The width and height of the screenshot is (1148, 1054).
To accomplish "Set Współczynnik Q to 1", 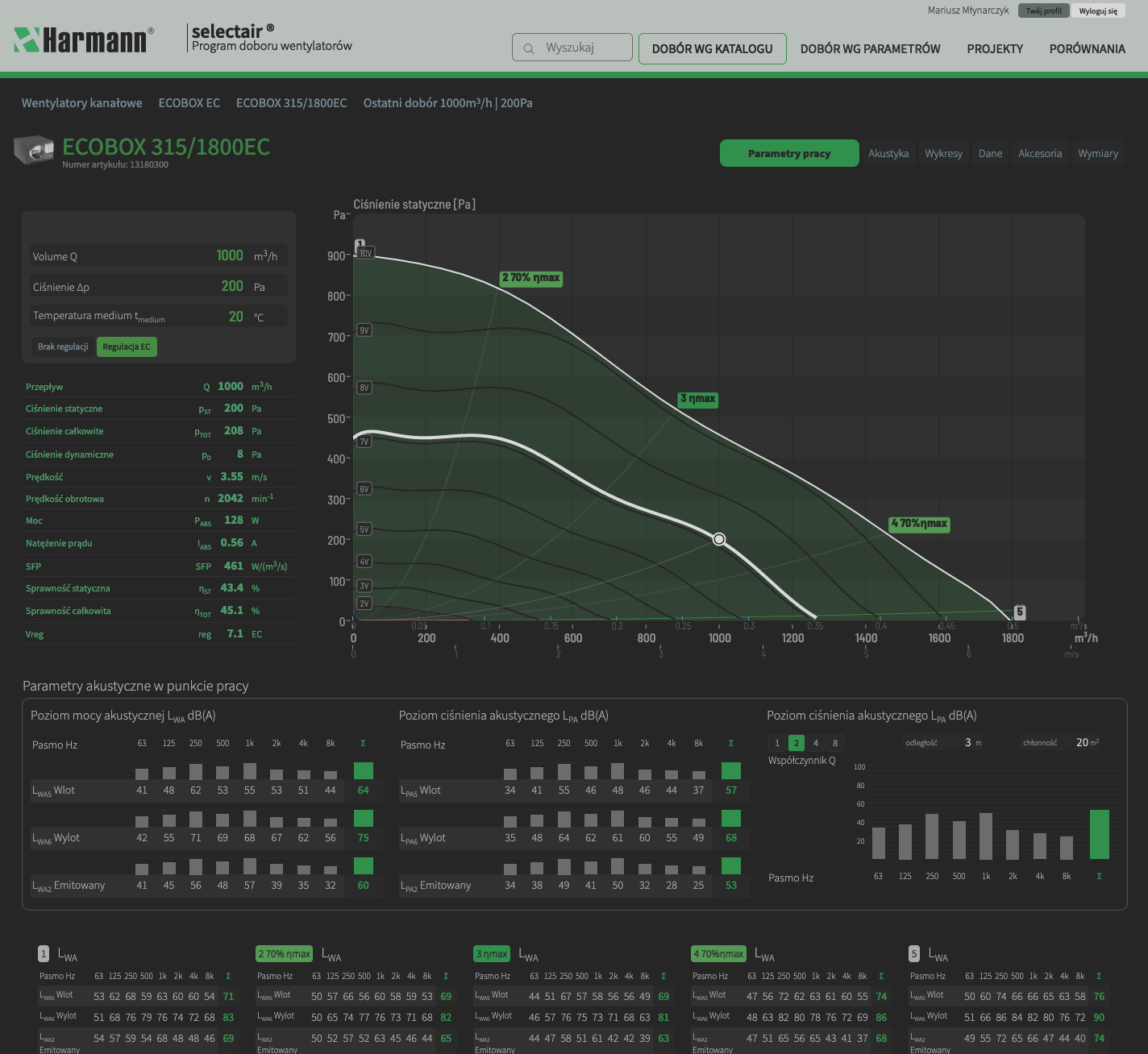I will coord(777,743).
